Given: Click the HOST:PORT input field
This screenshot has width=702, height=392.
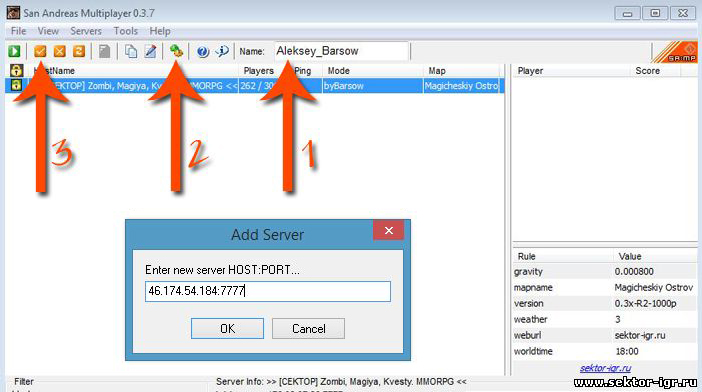Looking at the screenshot, I should [268, 291].
